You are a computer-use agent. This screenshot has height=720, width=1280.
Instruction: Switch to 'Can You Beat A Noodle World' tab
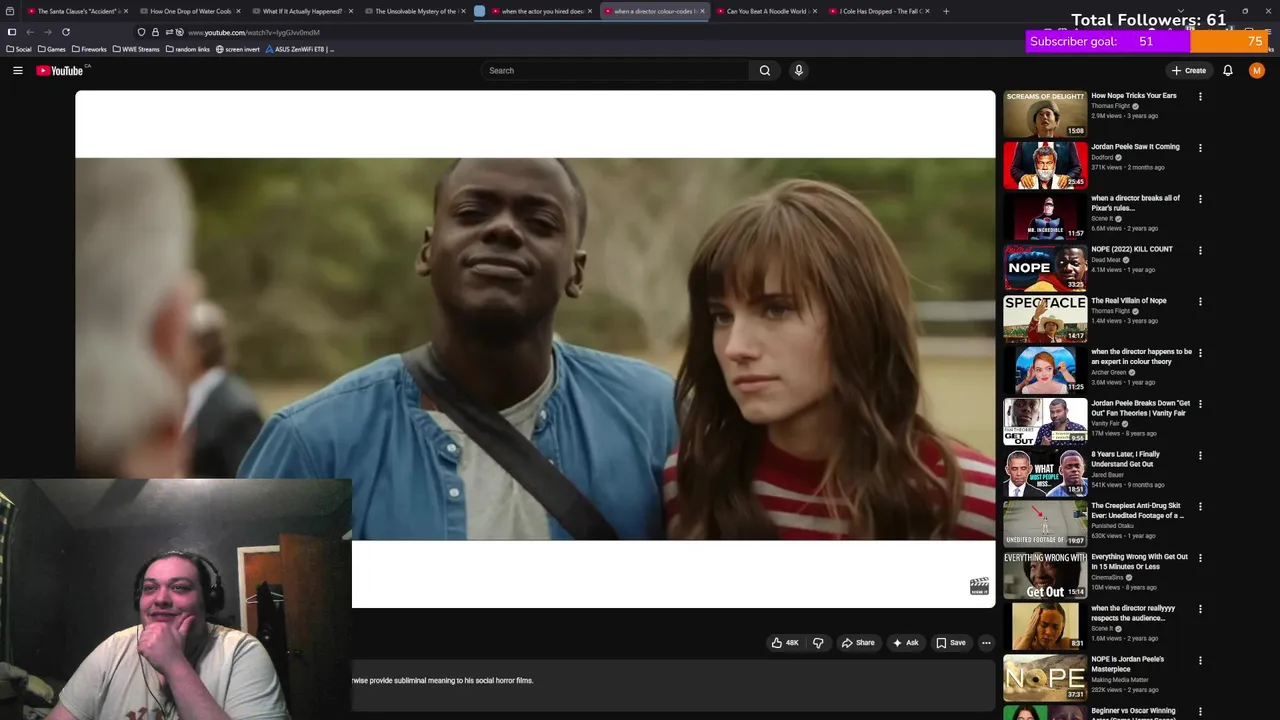(x=765, y=11)
